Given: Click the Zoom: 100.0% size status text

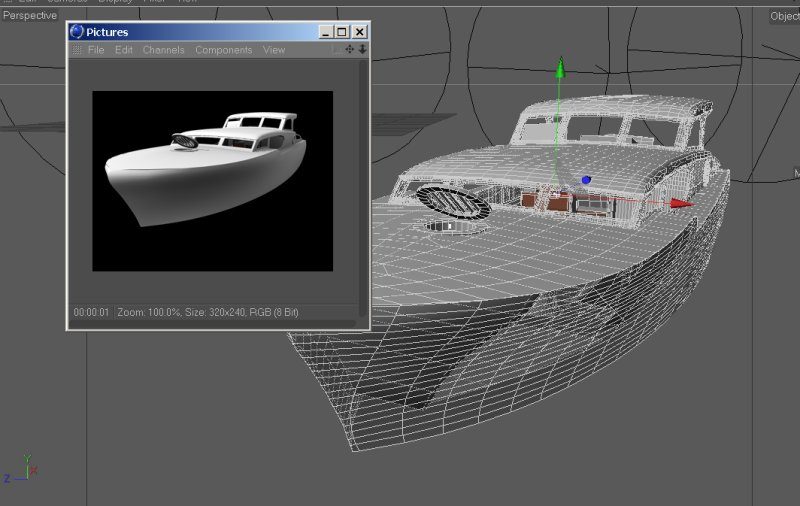Looking at the screenshot, I should point(208,312).
